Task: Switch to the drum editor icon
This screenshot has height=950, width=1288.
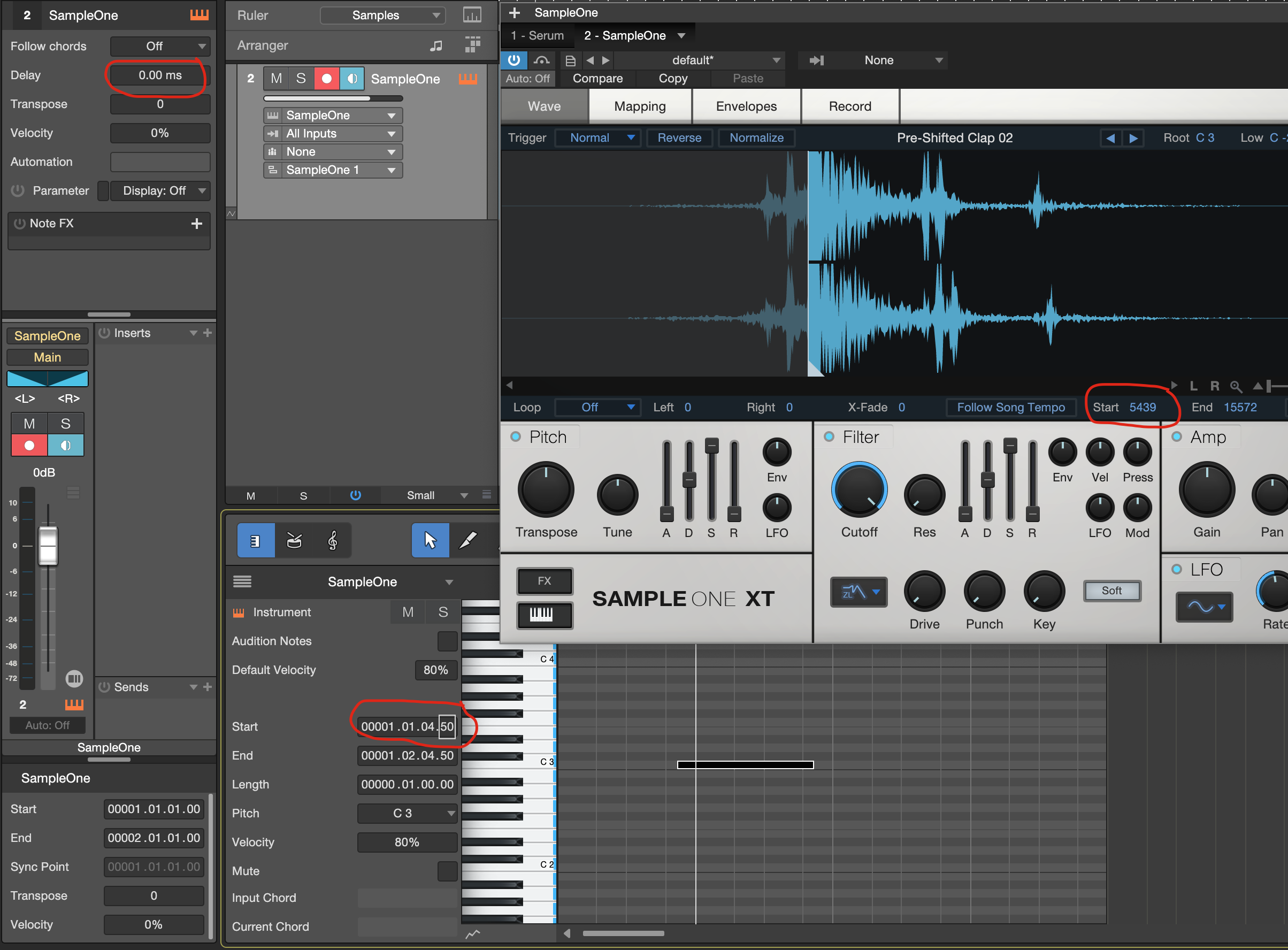Action: tap(294, 541)
